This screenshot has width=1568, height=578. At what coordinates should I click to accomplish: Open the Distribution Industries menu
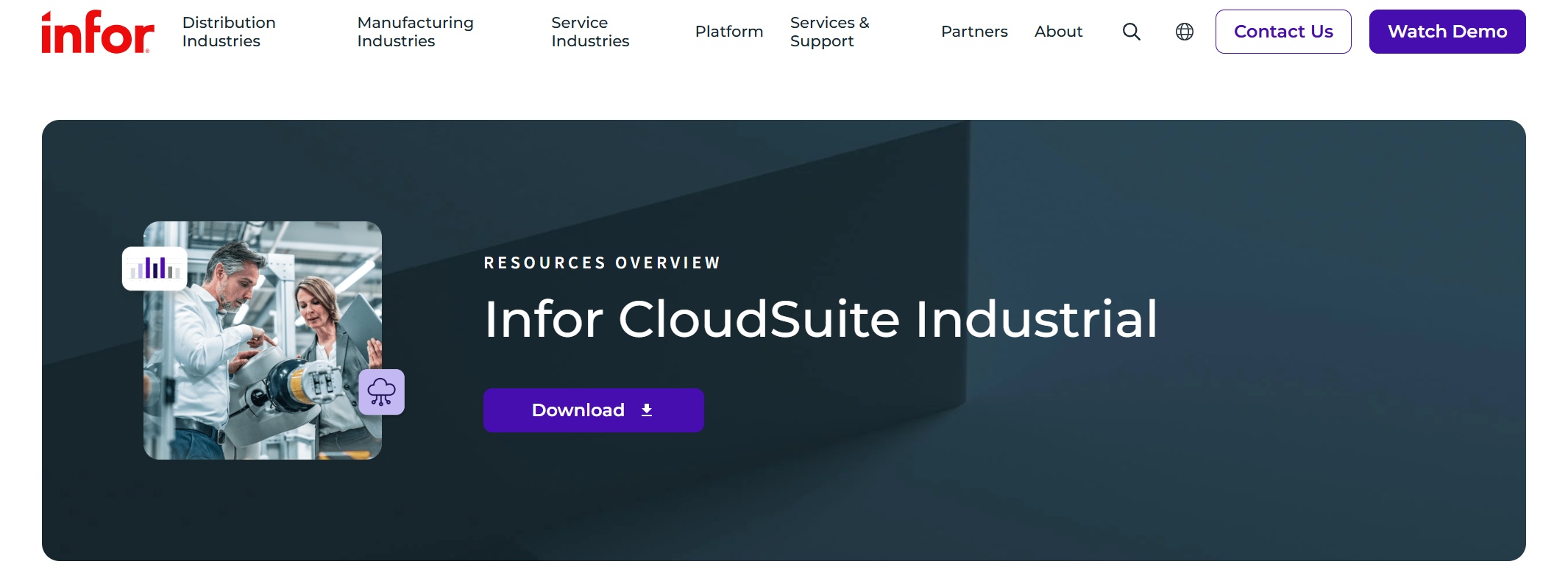pos(229,32)
